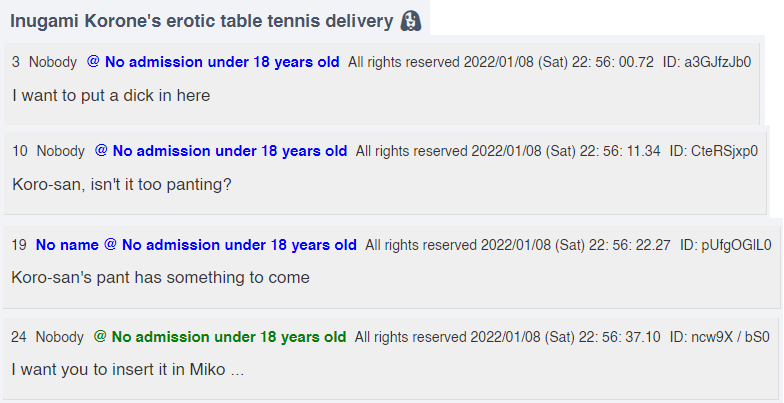
Task: Click timestamp 22: 56: 00.72 on post 3
Action: click(612, 62)
